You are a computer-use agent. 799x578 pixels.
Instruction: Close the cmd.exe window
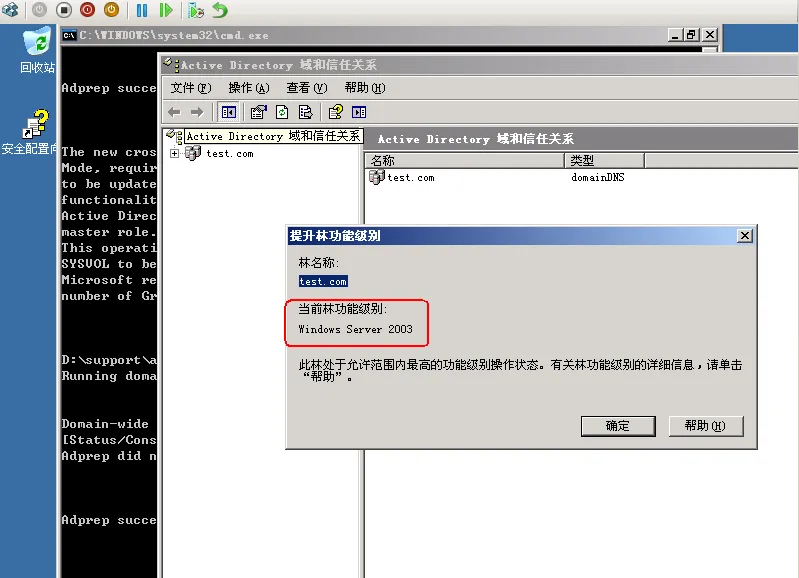click(710, 35)
